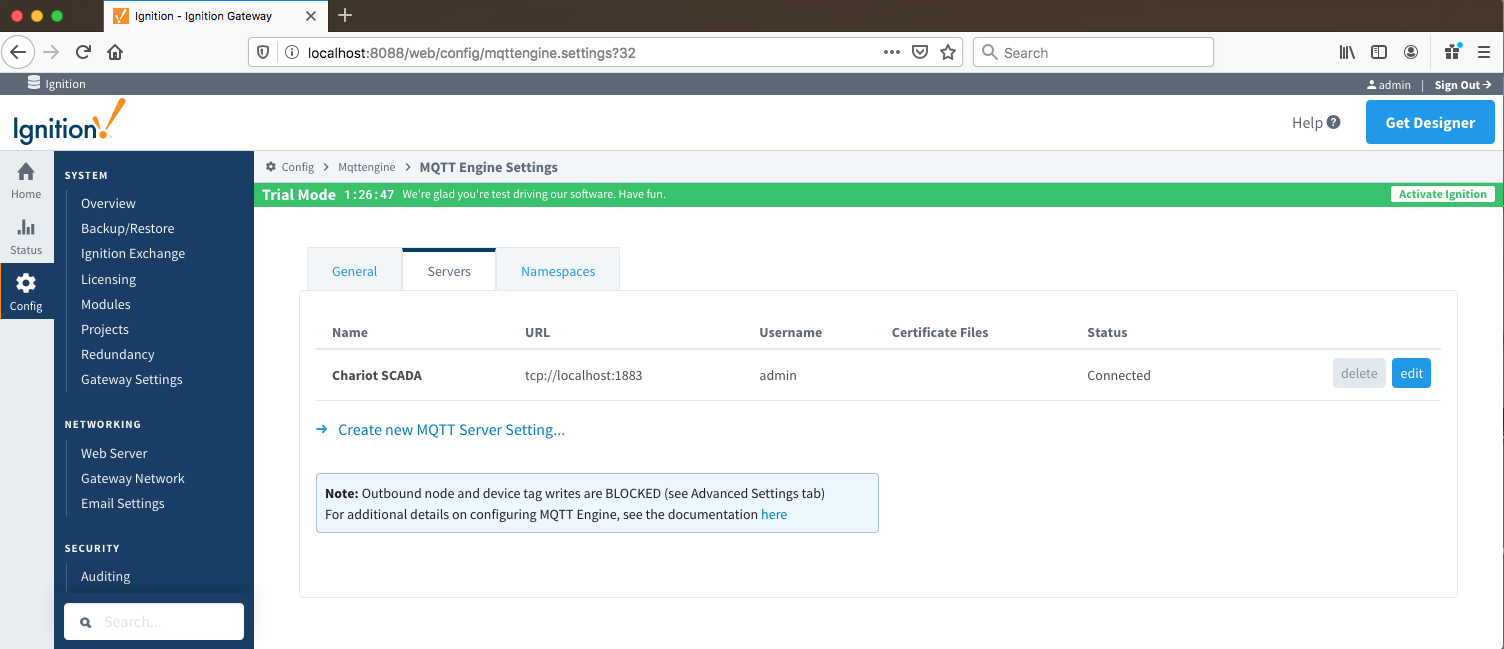Go back with the browser back arrow
Viewport: 1504px width, 649px height.
[20, 52]
